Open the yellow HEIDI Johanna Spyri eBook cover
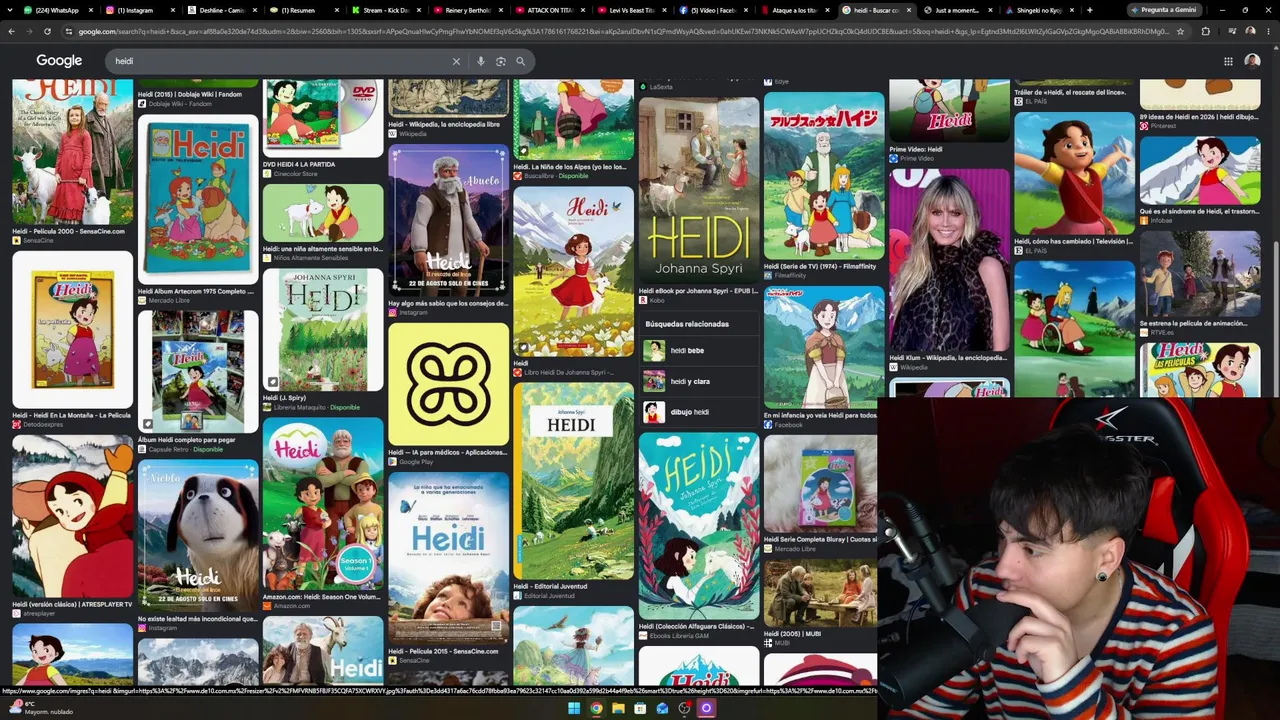The image size is (1280, 720). [x=699, y=190]
